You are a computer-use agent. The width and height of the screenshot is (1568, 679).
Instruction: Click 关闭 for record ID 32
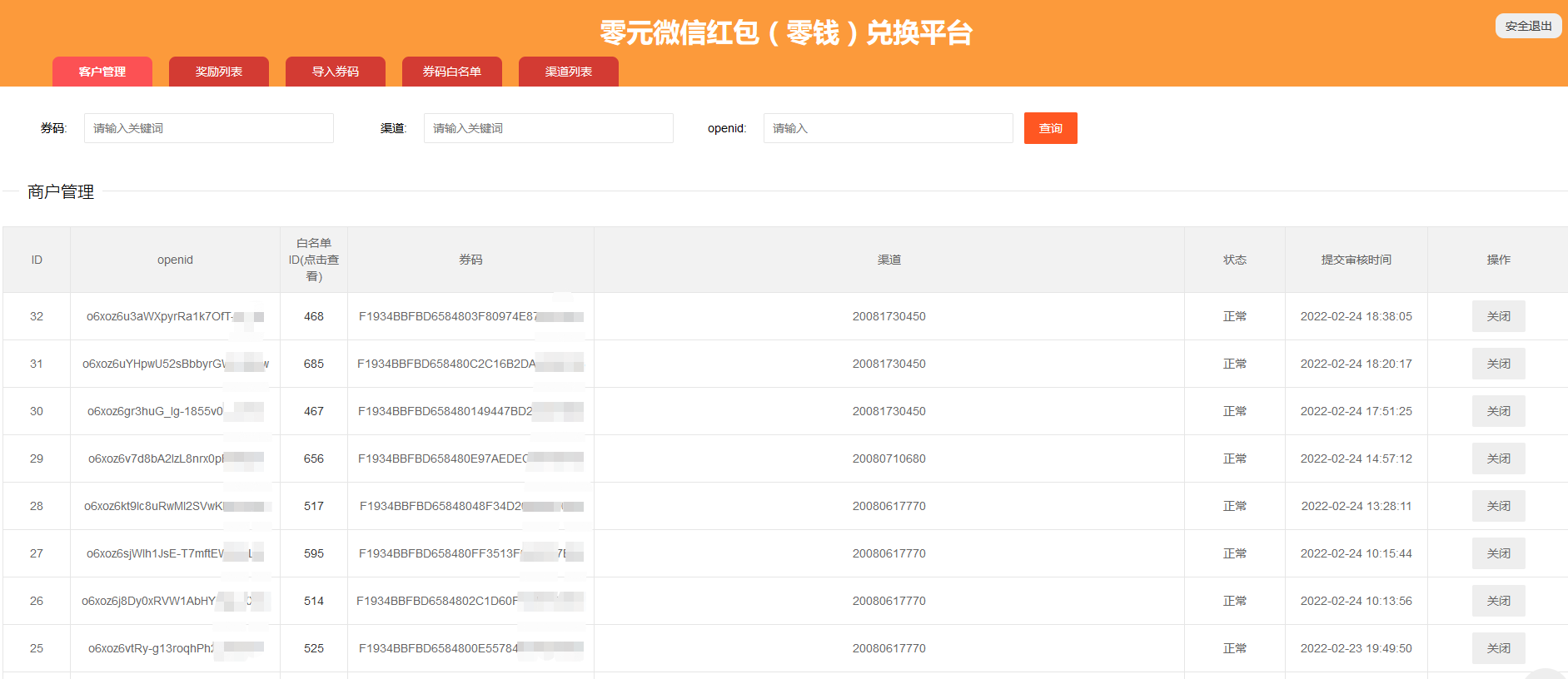pos(1498,316)
